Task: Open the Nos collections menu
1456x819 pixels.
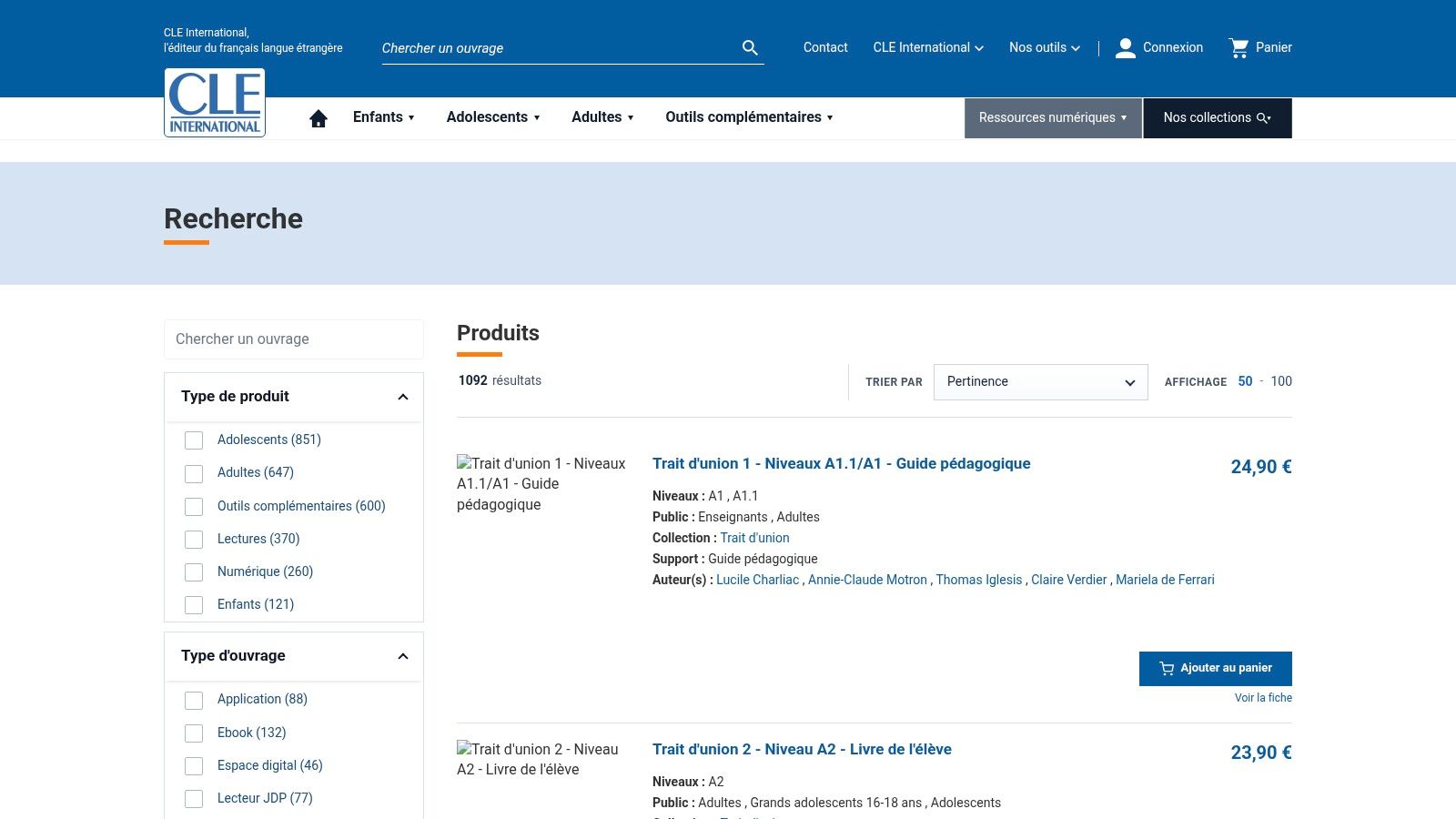Action: 1218,118
